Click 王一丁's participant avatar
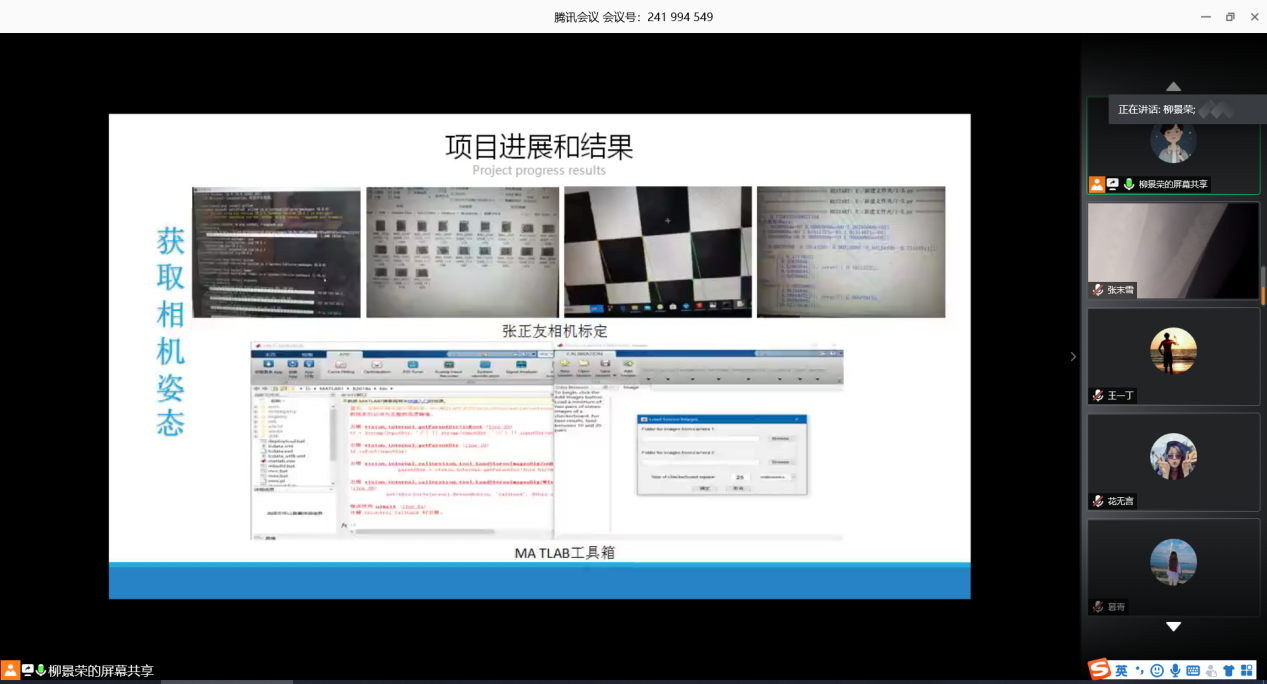 click(1173, 350)
